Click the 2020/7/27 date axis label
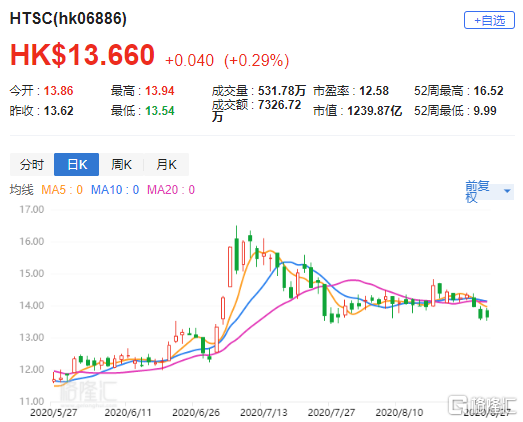 (x=332, y=413)
